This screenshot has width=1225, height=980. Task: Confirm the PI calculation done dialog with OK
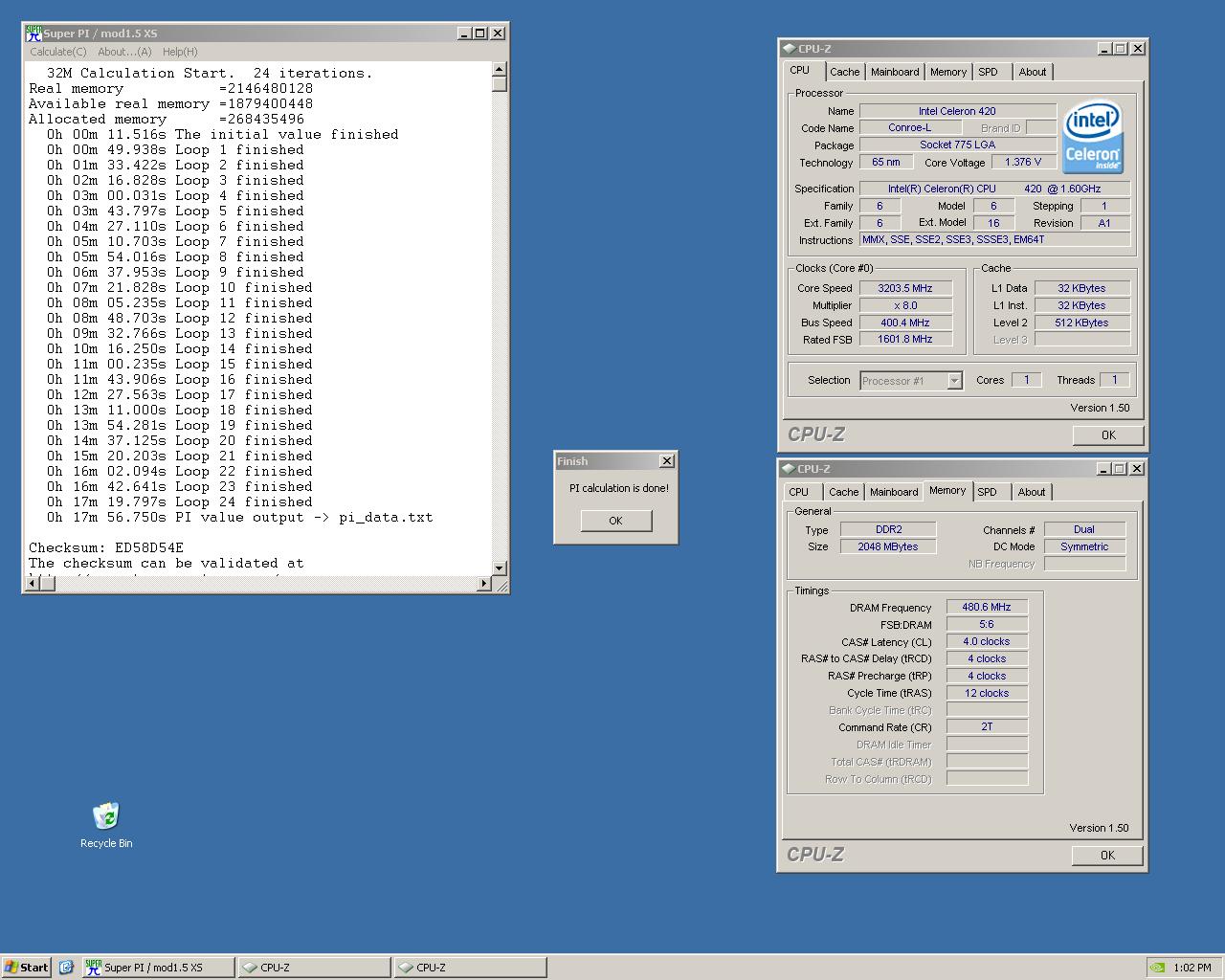pyautogui.click(x=615, y=521)
